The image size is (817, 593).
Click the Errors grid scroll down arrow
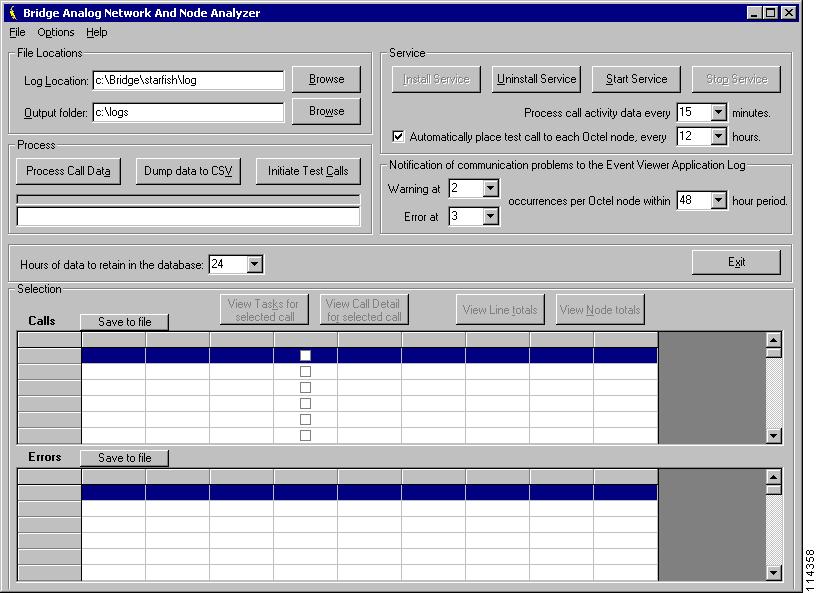[x=774, y=573]
